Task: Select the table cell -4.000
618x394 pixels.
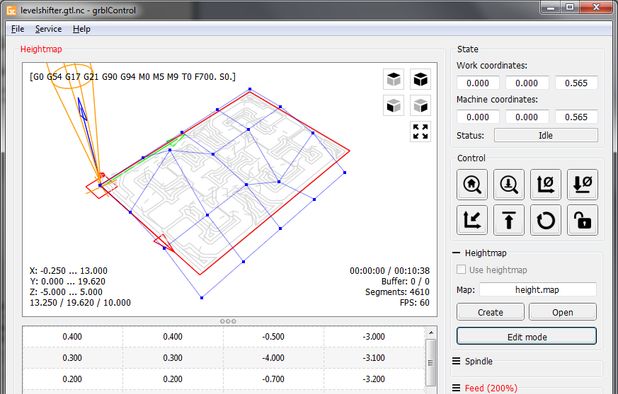Action: pos(273,358)
